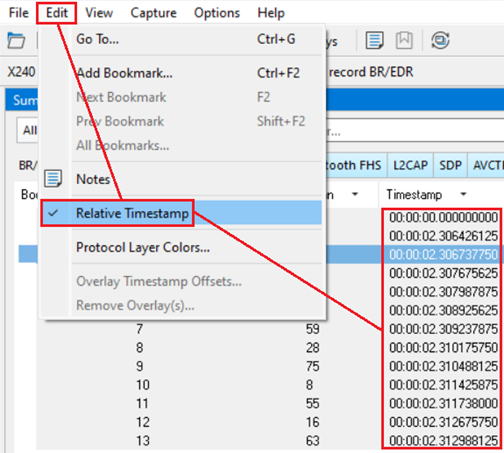Viewport: 504px width, 453px height.
Task: Click value 55 in frame 11 row
Action: coord(313,404)
